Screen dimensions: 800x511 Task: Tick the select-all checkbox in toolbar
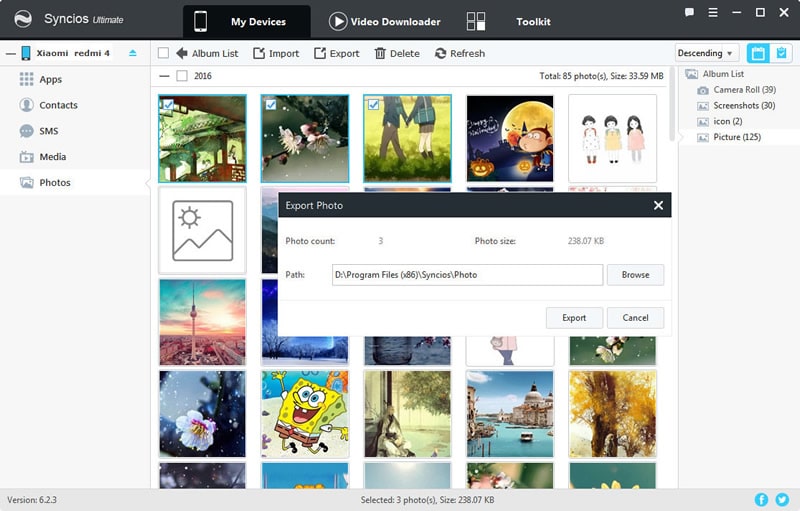click(163, 53)
